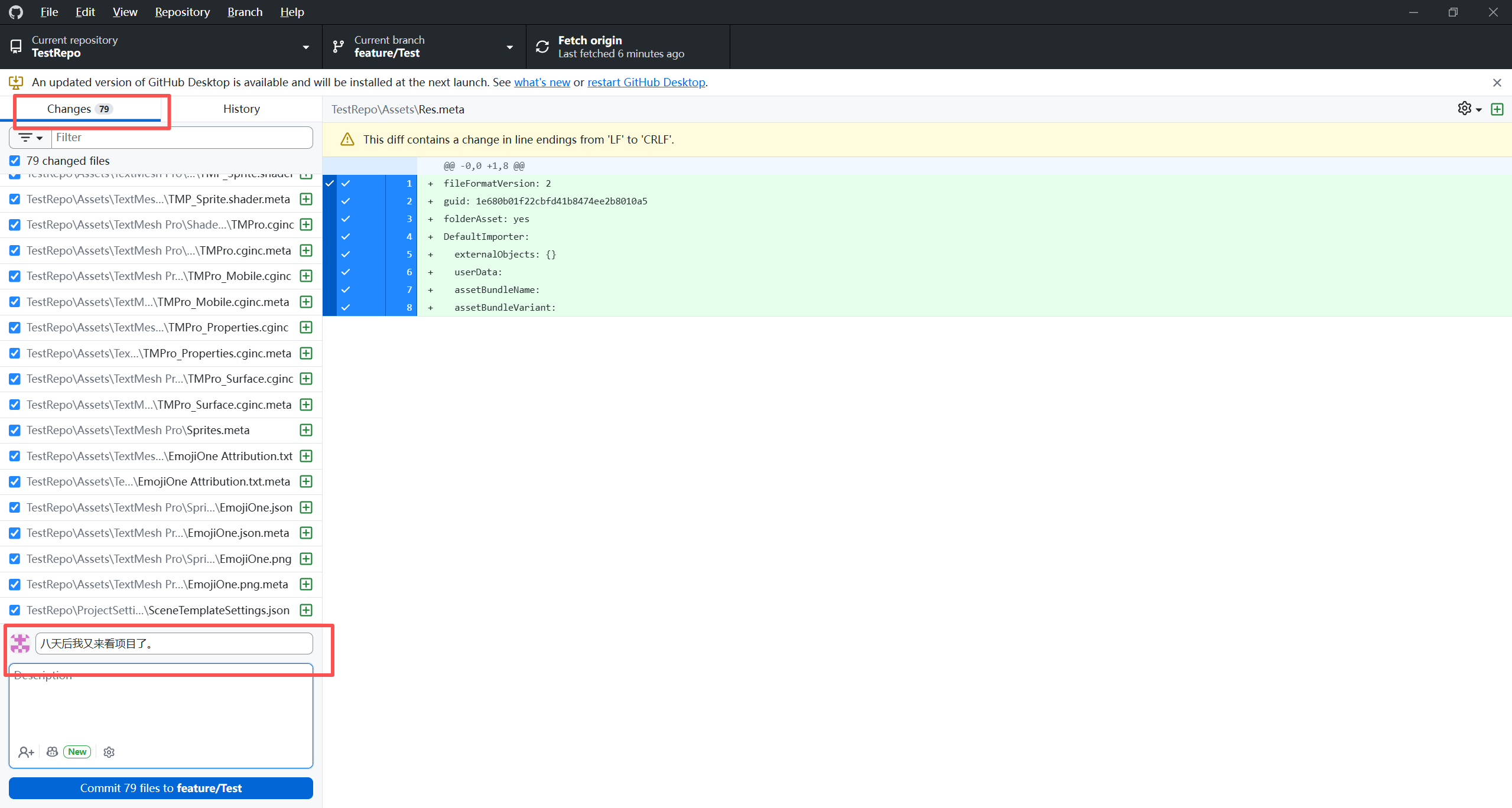Select EmojiOne.json.meta file row

click(x=161, y=533)
